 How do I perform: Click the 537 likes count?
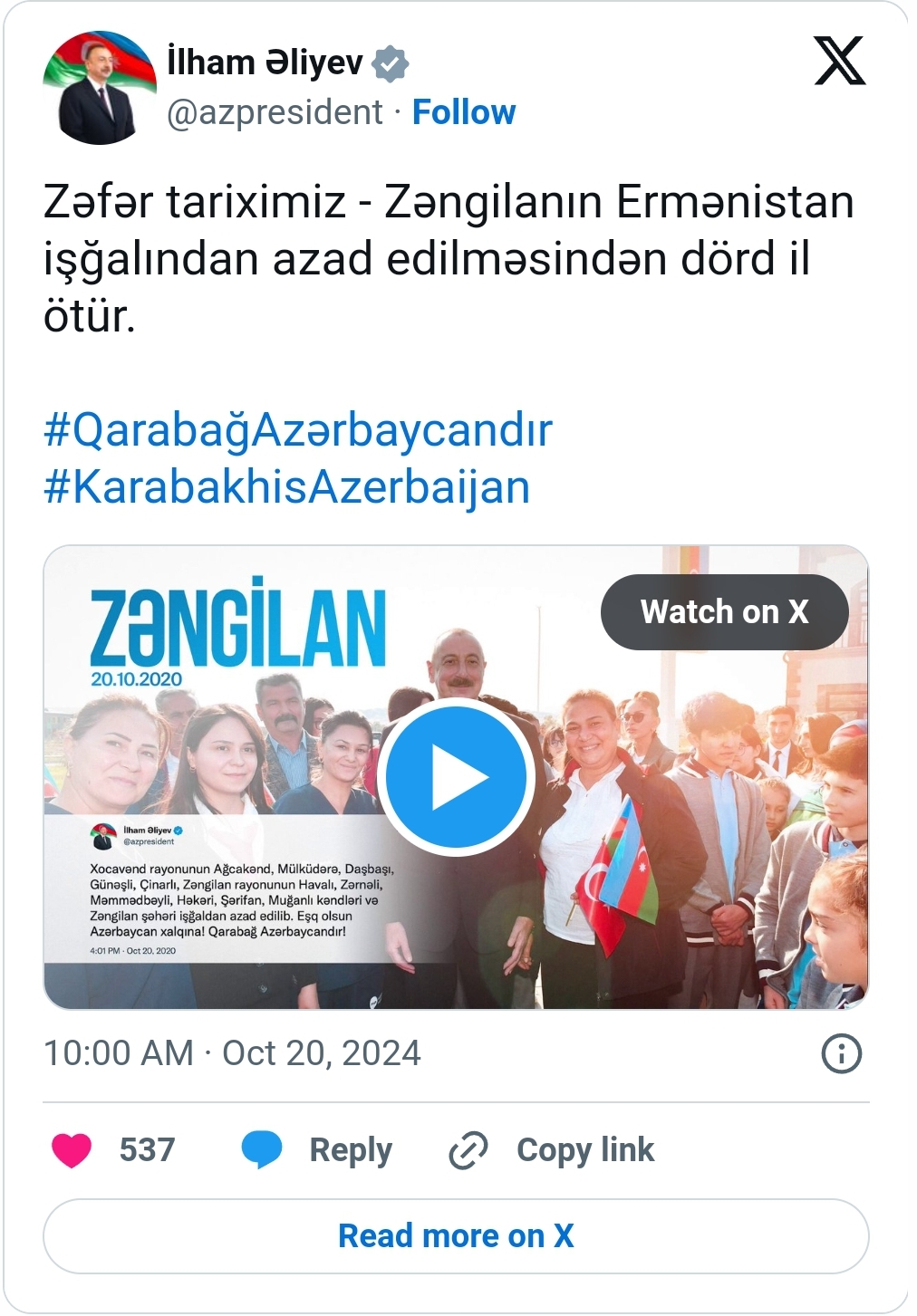pos(147,1150)
